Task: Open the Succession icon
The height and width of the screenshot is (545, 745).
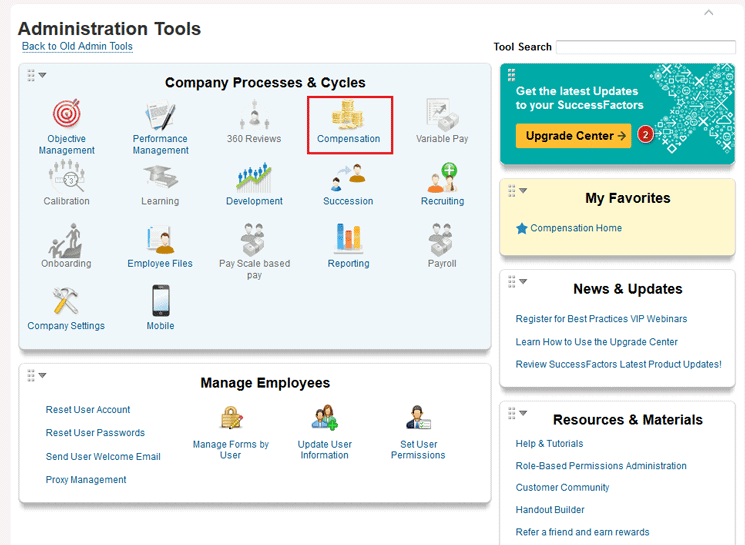Action: coord(348,178)
